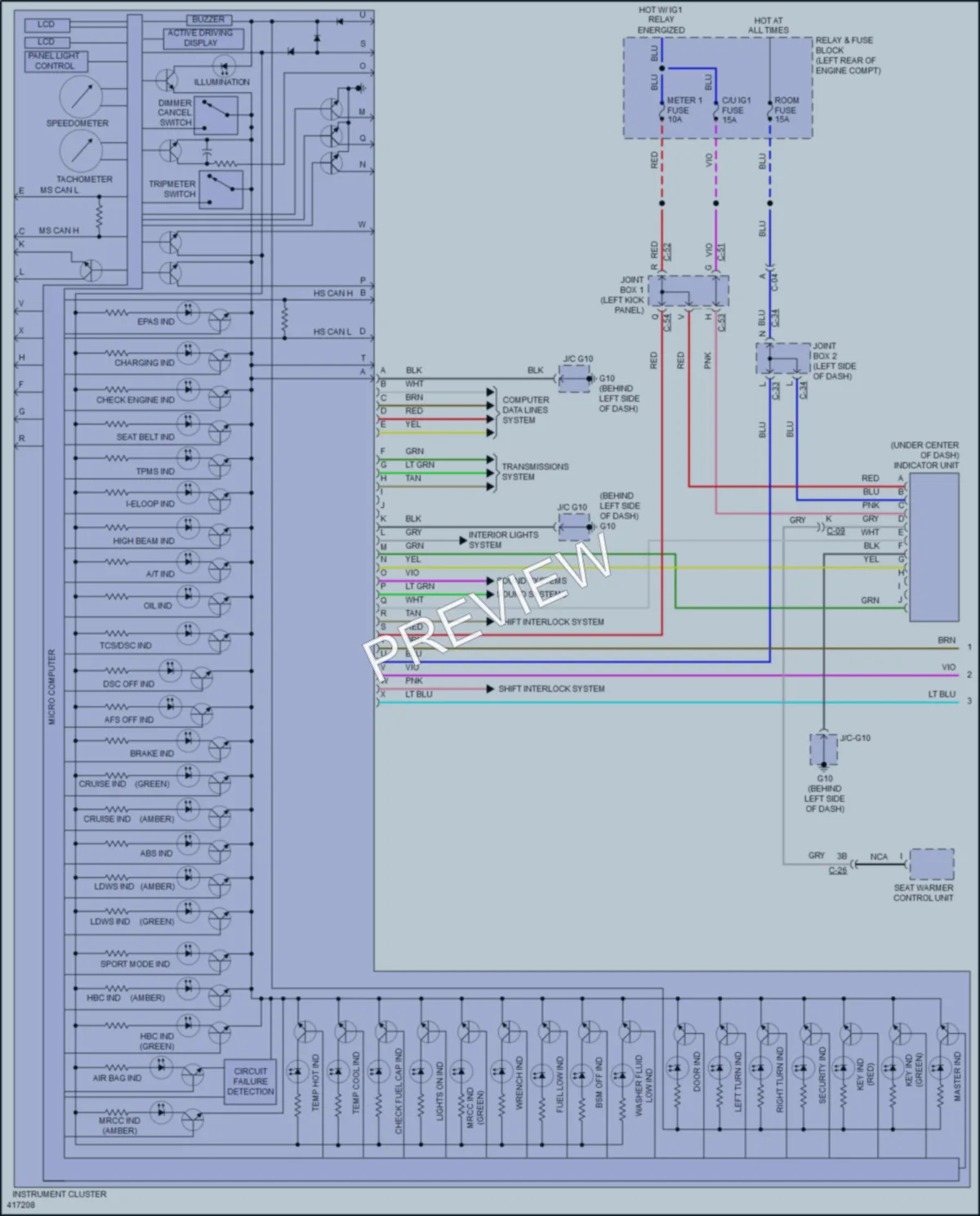Click the A/T IND label
The image size is (980, 1216).
coord(161,574)
